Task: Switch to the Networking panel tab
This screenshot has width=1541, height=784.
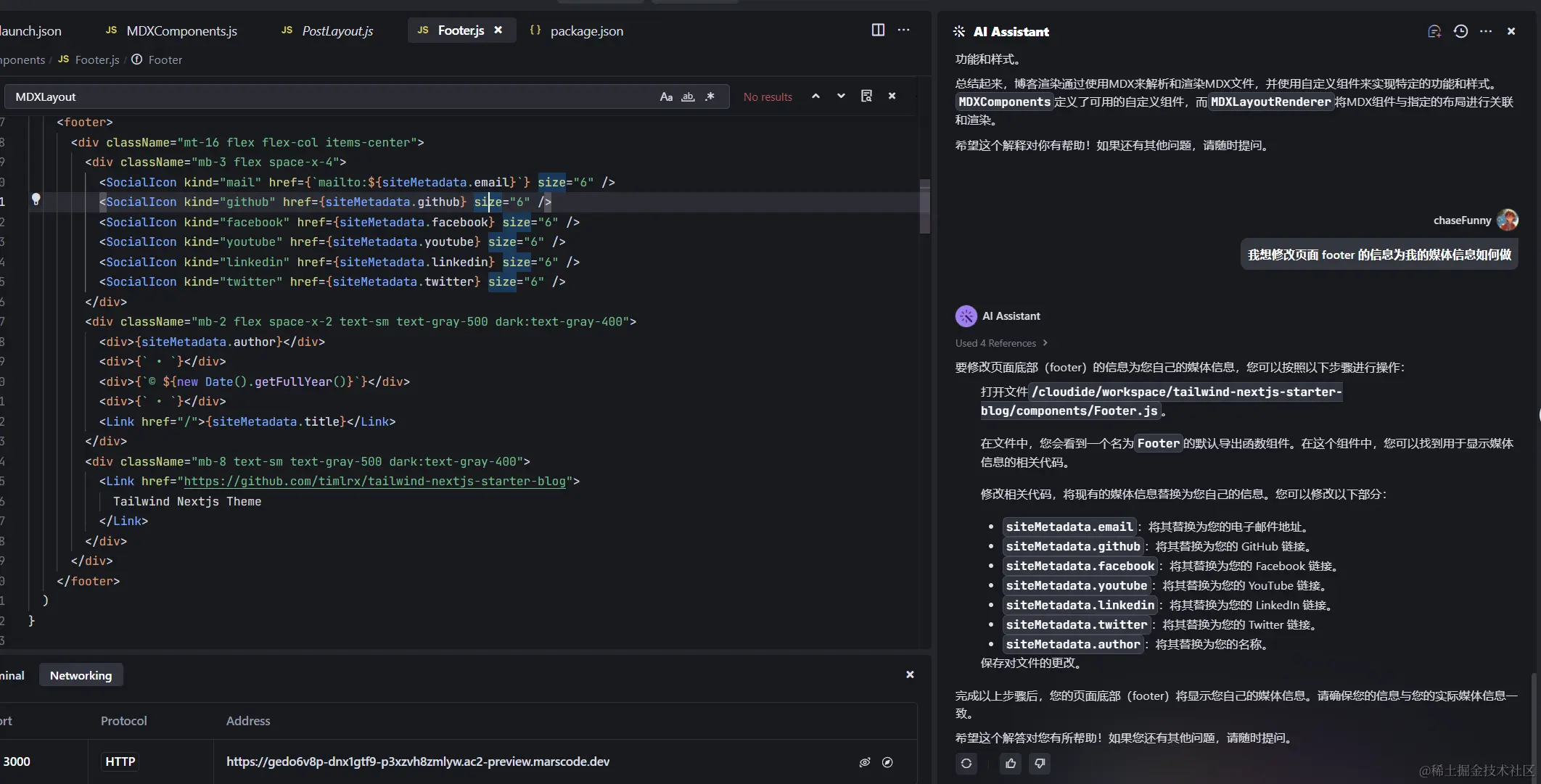Action: tap(81, 675)
